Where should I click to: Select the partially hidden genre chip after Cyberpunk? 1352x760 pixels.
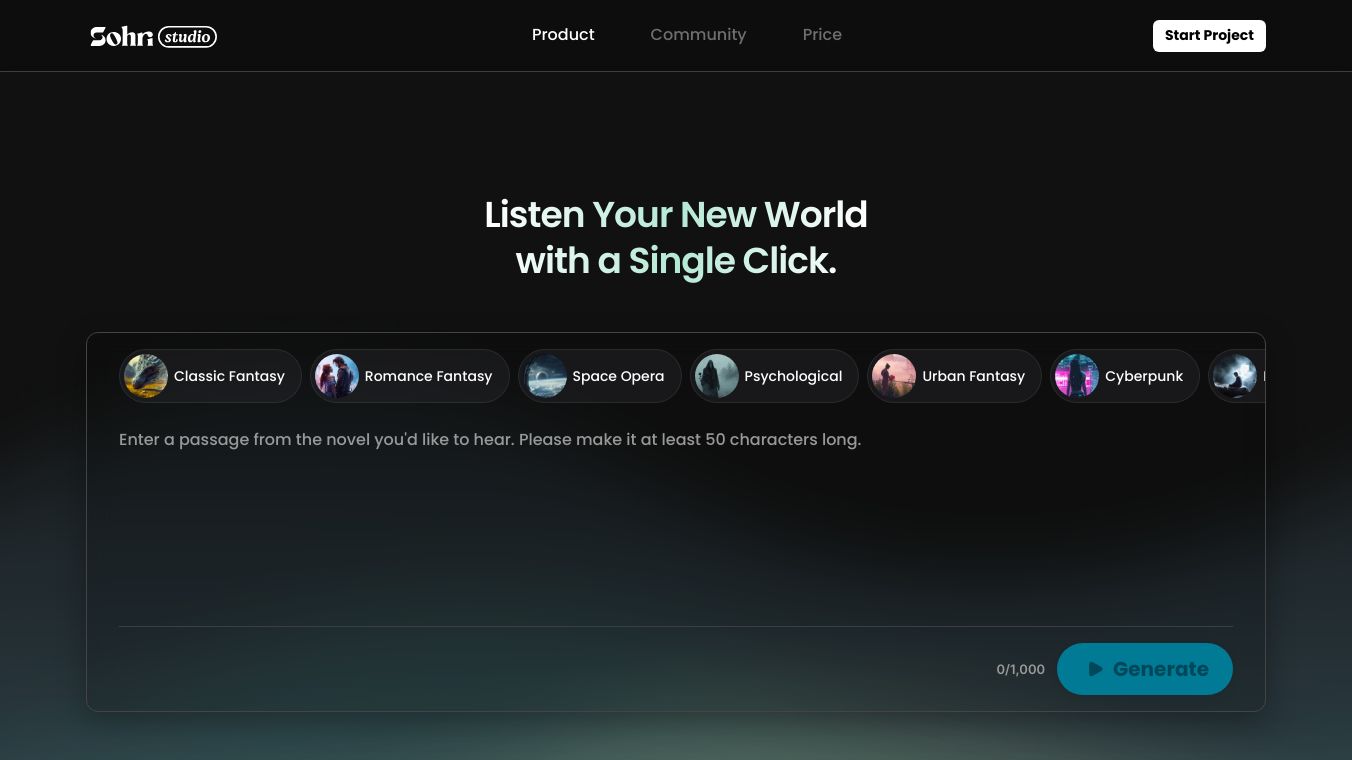click(1238, 376)
